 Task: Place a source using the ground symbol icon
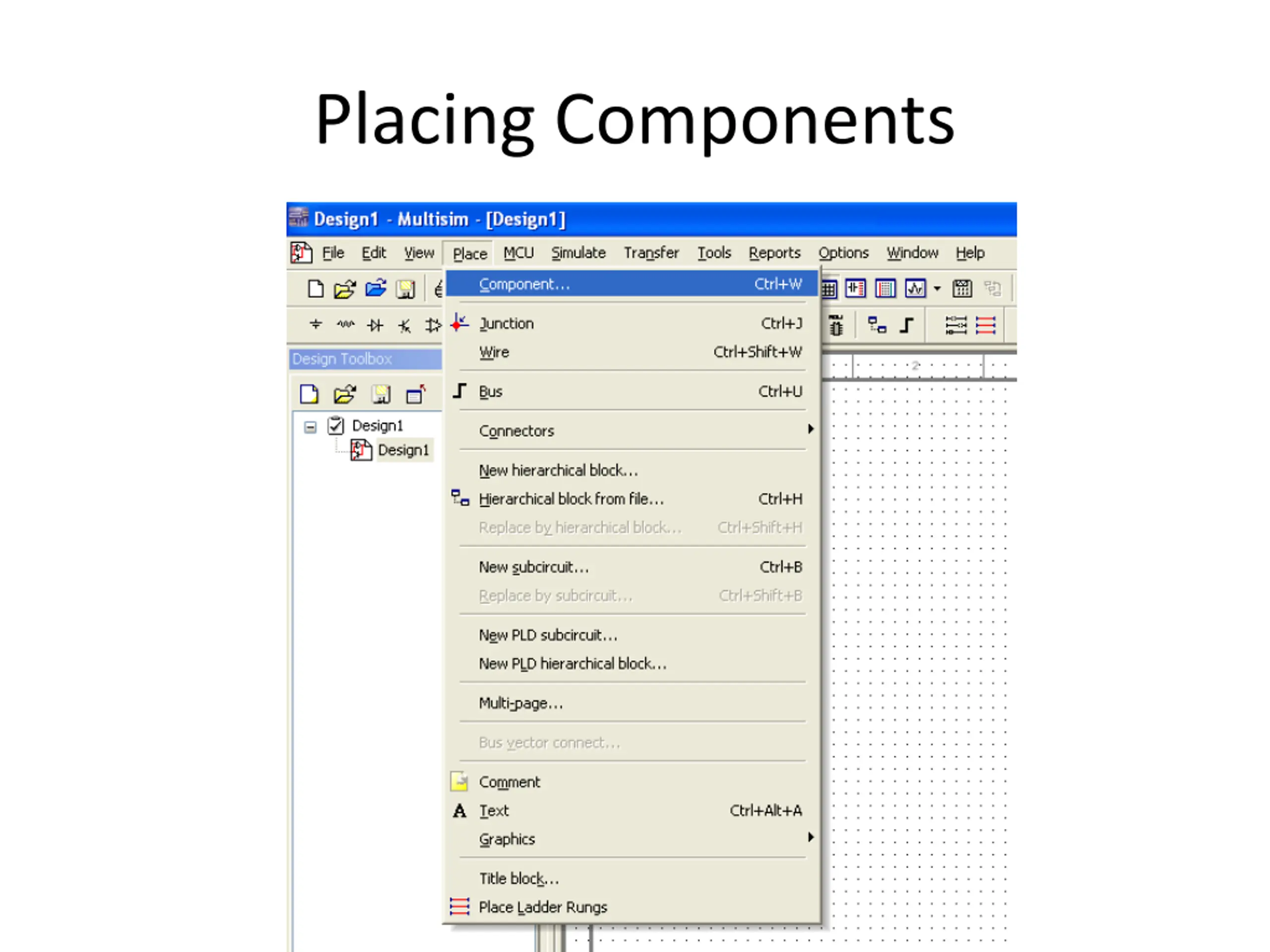coord(315,325)
